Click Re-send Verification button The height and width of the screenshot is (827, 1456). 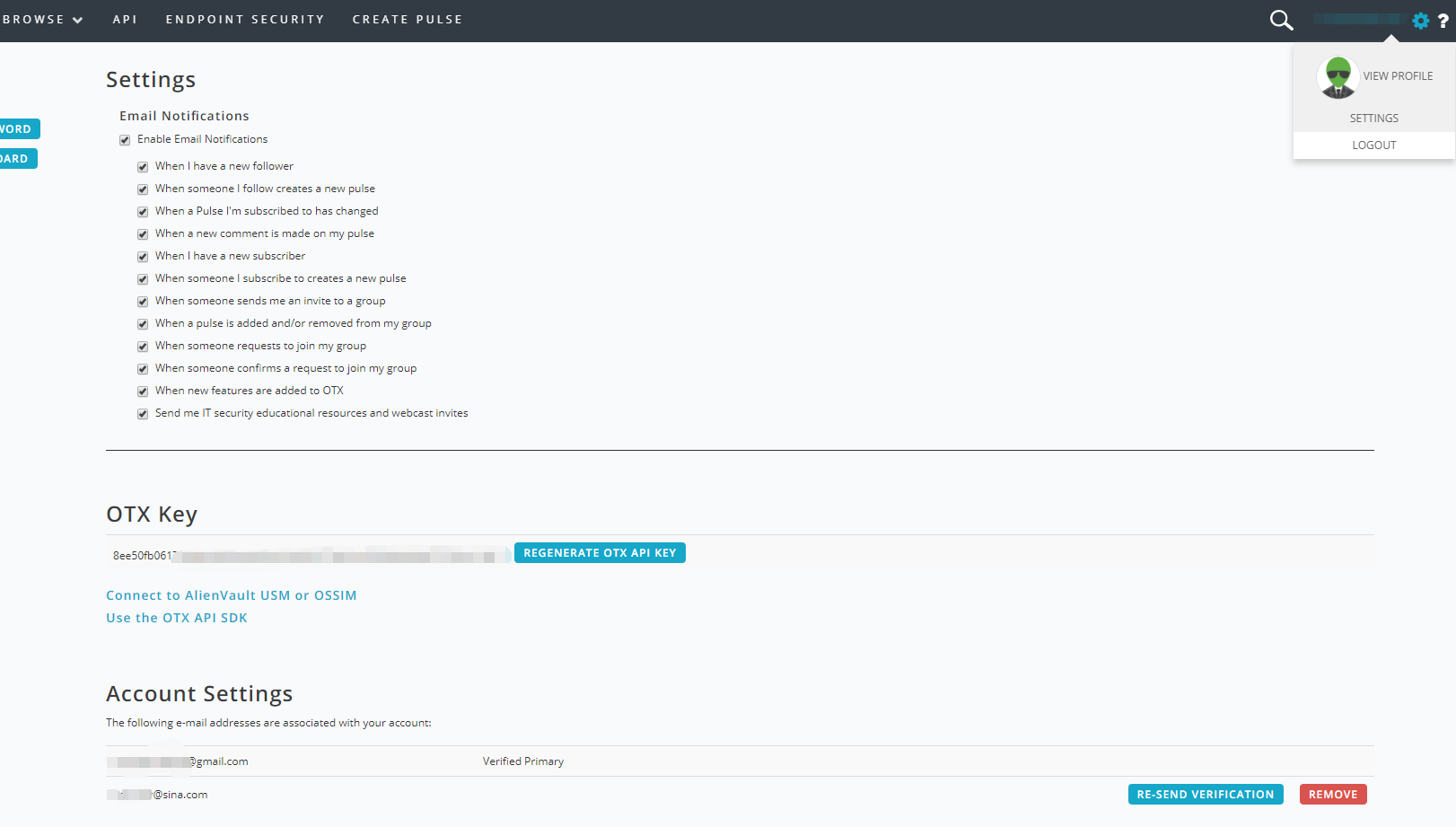click(x=1206, y=795)
